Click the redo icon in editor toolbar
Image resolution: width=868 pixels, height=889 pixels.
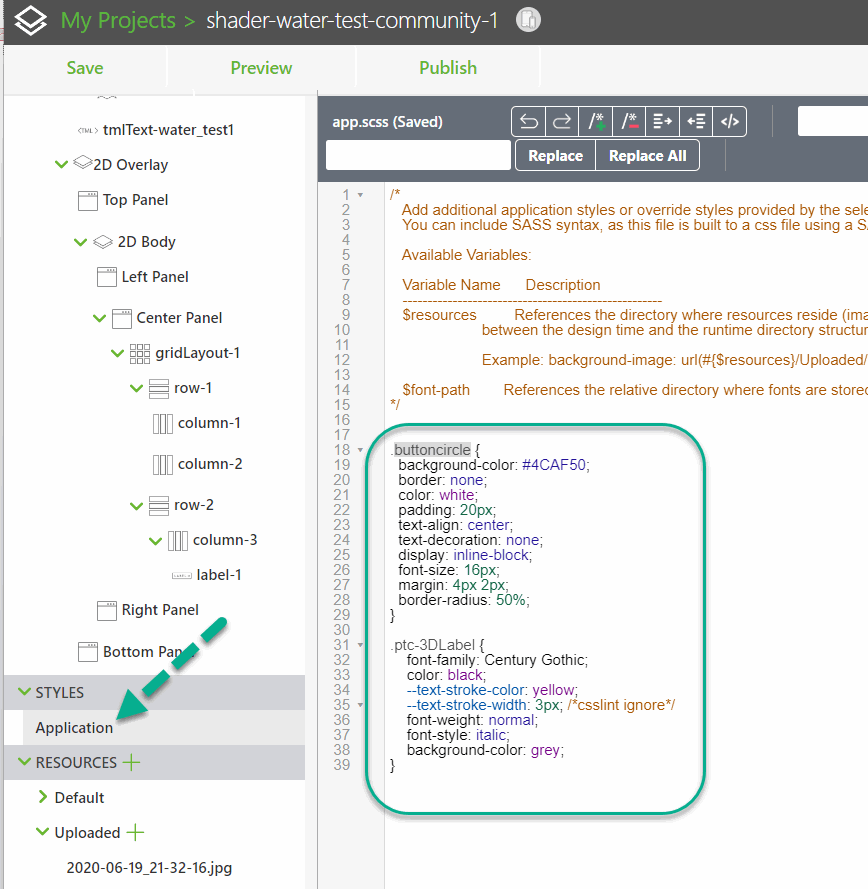[x=562, y=122]
